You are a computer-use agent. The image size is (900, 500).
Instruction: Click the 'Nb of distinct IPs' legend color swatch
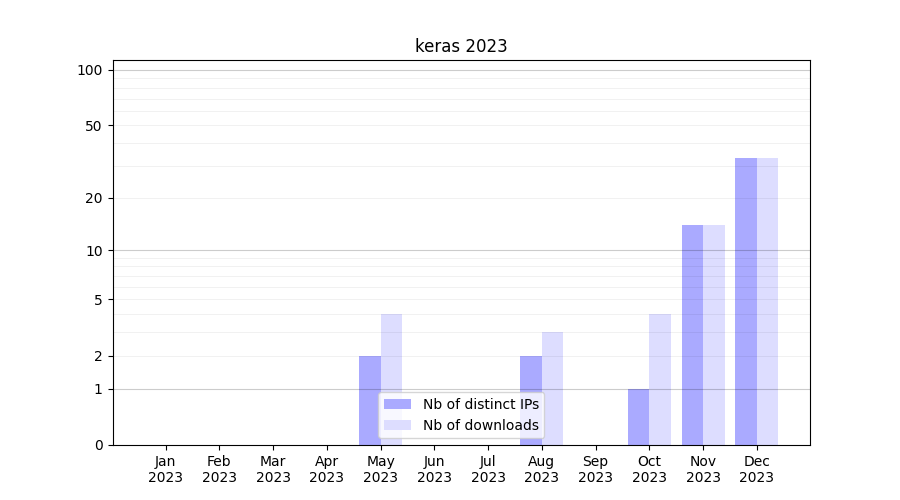point(397,404)
